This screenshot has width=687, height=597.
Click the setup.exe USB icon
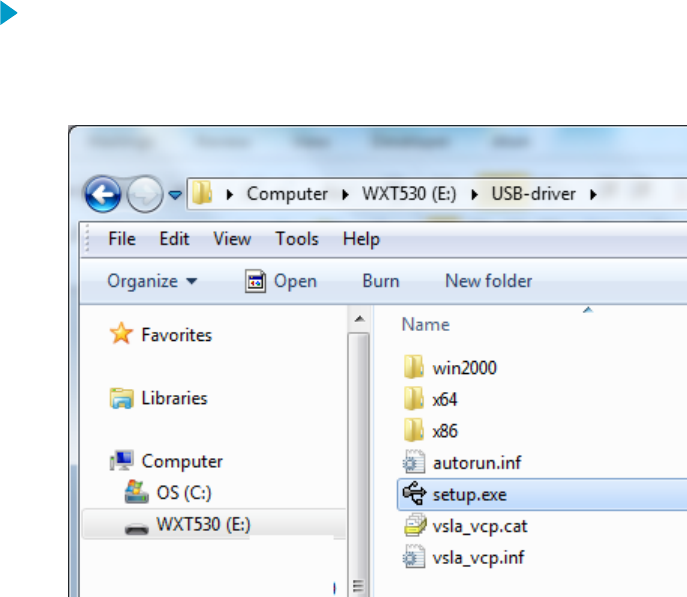click(x=414, y=494)
